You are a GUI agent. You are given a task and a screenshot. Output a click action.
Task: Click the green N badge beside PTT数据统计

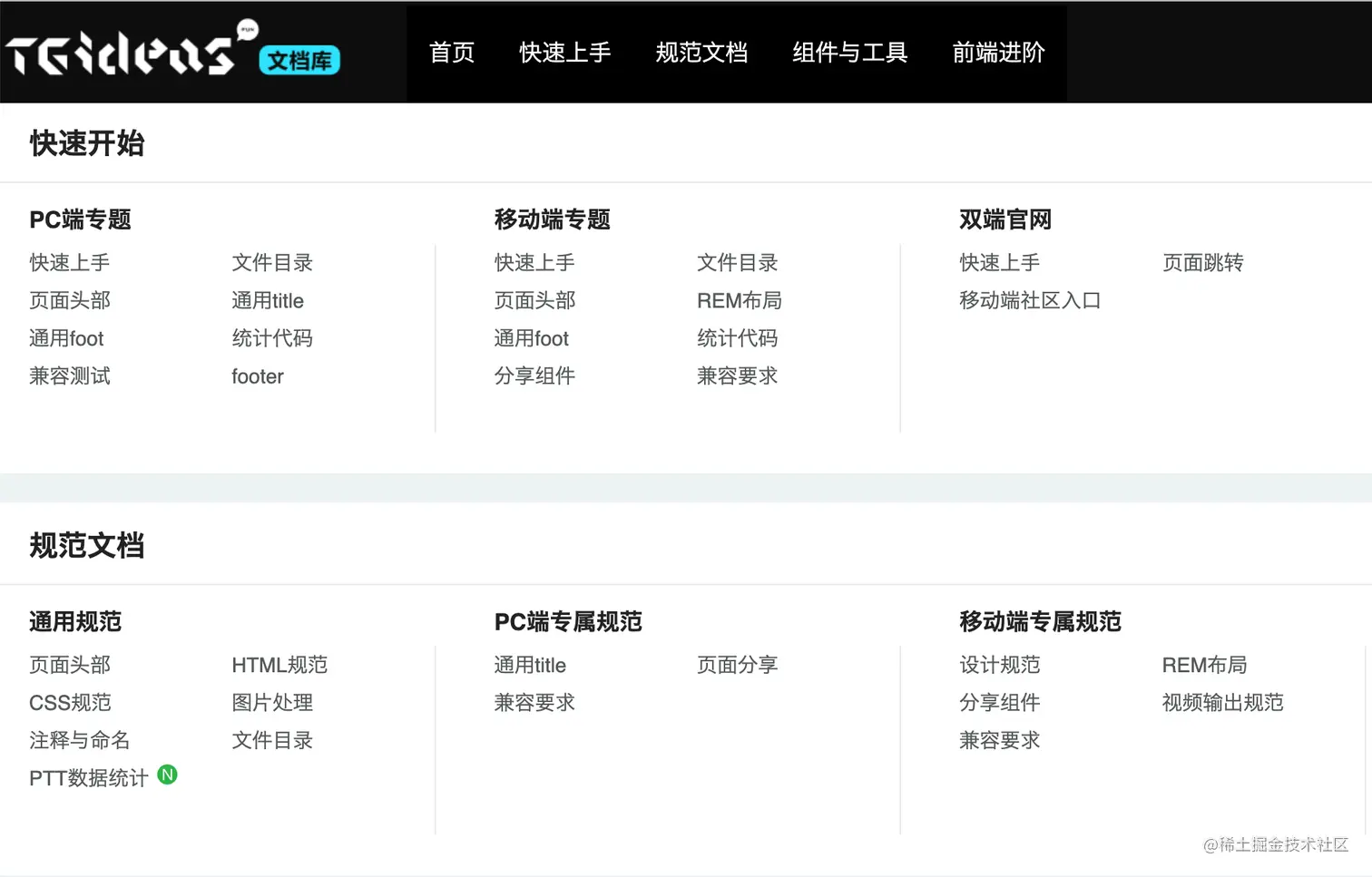click(167, 775)
